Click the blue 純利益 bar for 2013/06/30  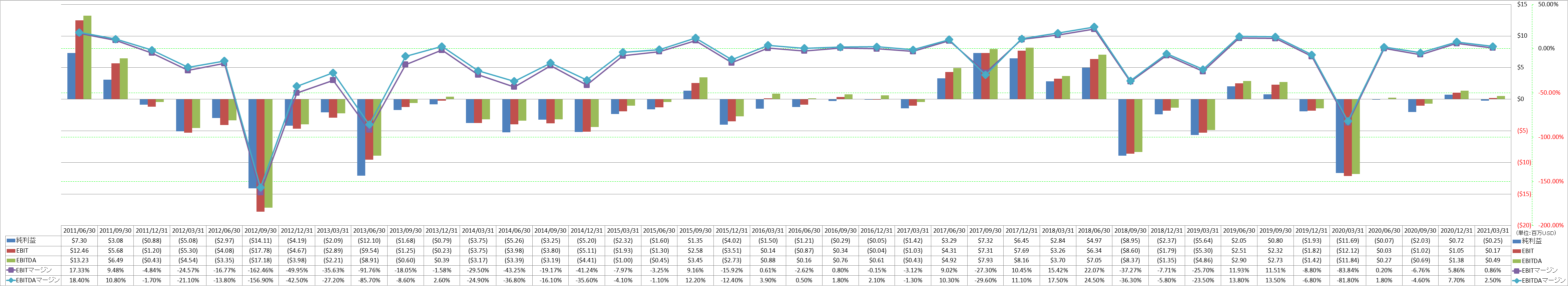tap(361, 138)
